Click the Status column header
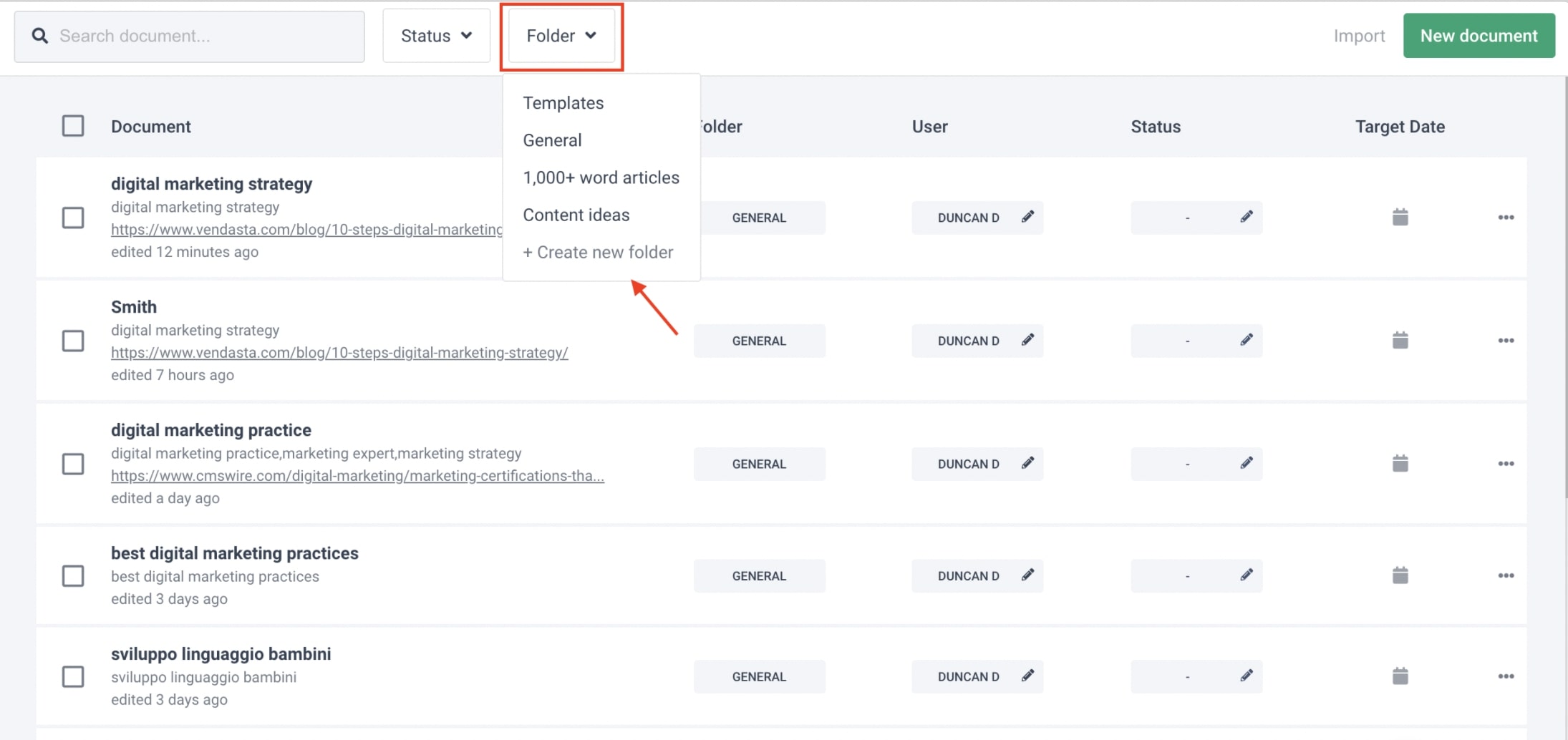 point(1156,127)
